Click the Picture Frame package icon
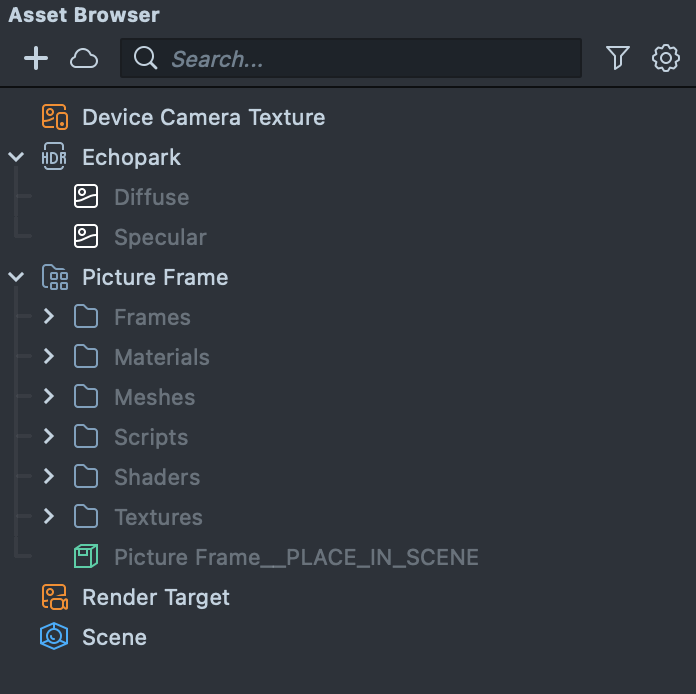Viewport: 696px width, 694px height. pyautogui.click(x=55, y=277)
